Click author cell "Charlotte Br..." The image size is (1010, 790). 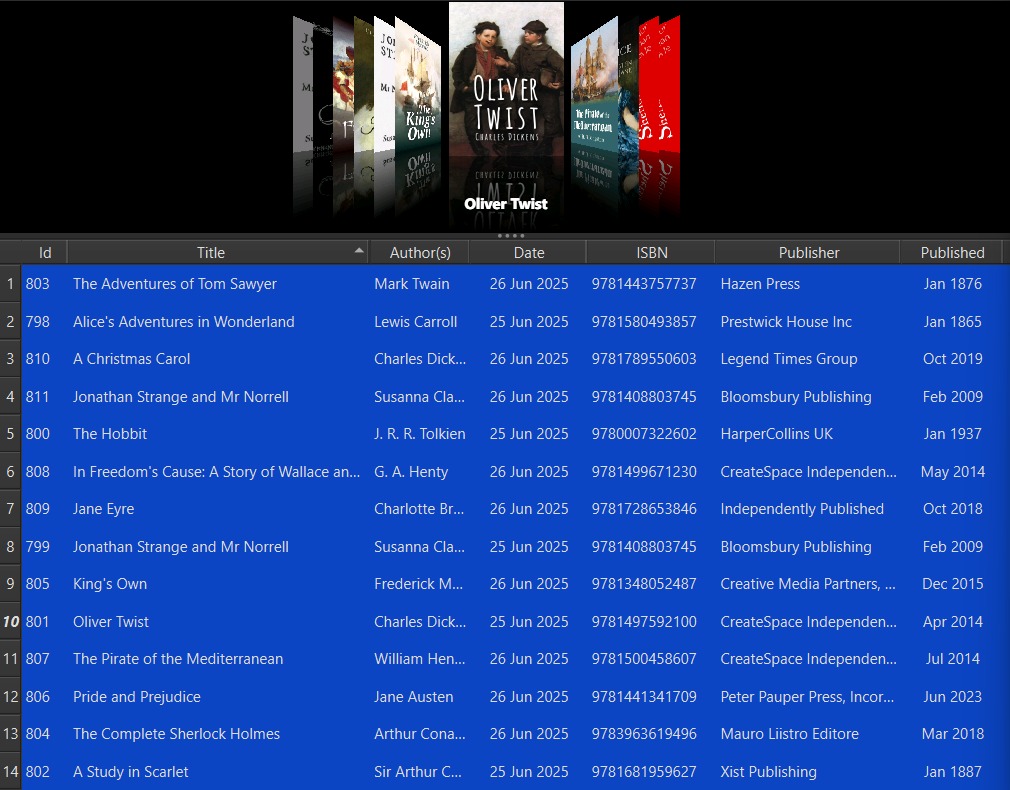pos(419,509)
